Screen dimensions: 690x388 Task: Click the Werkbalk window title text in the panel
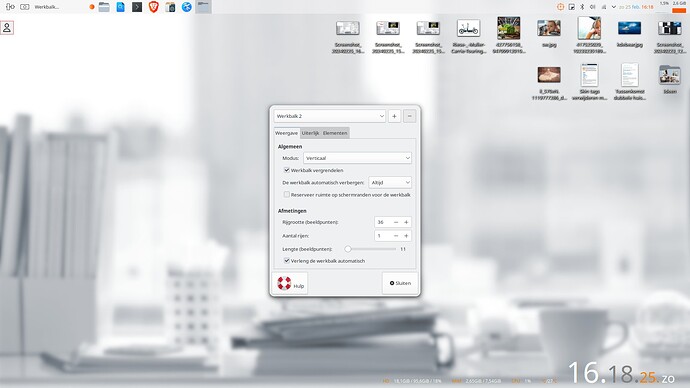[x=47, y=7]
